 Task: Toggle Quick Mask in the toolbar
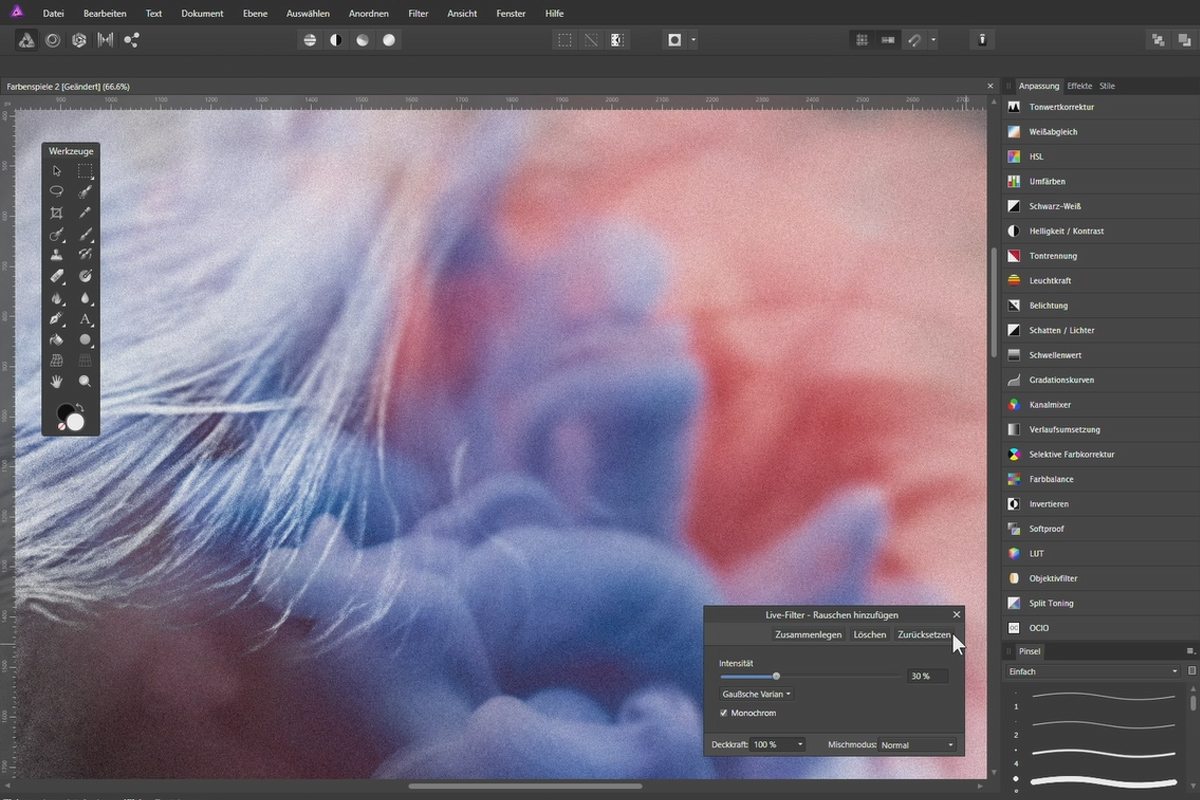coord(675,40)
